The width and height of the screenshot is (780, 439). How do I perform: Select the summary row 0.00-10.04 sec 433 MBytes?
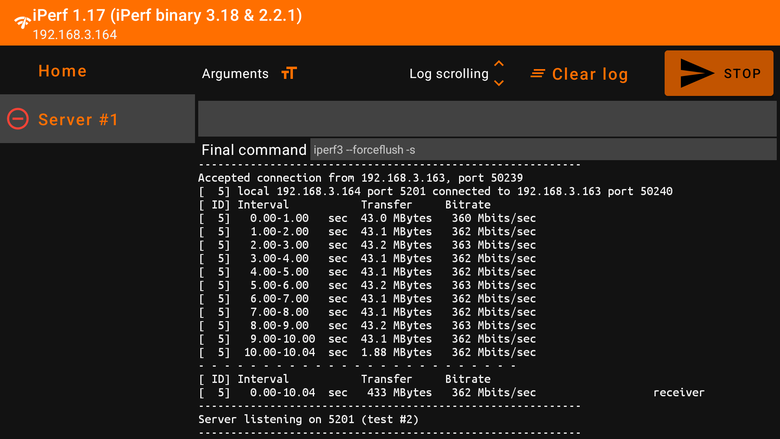coord(451,392)
